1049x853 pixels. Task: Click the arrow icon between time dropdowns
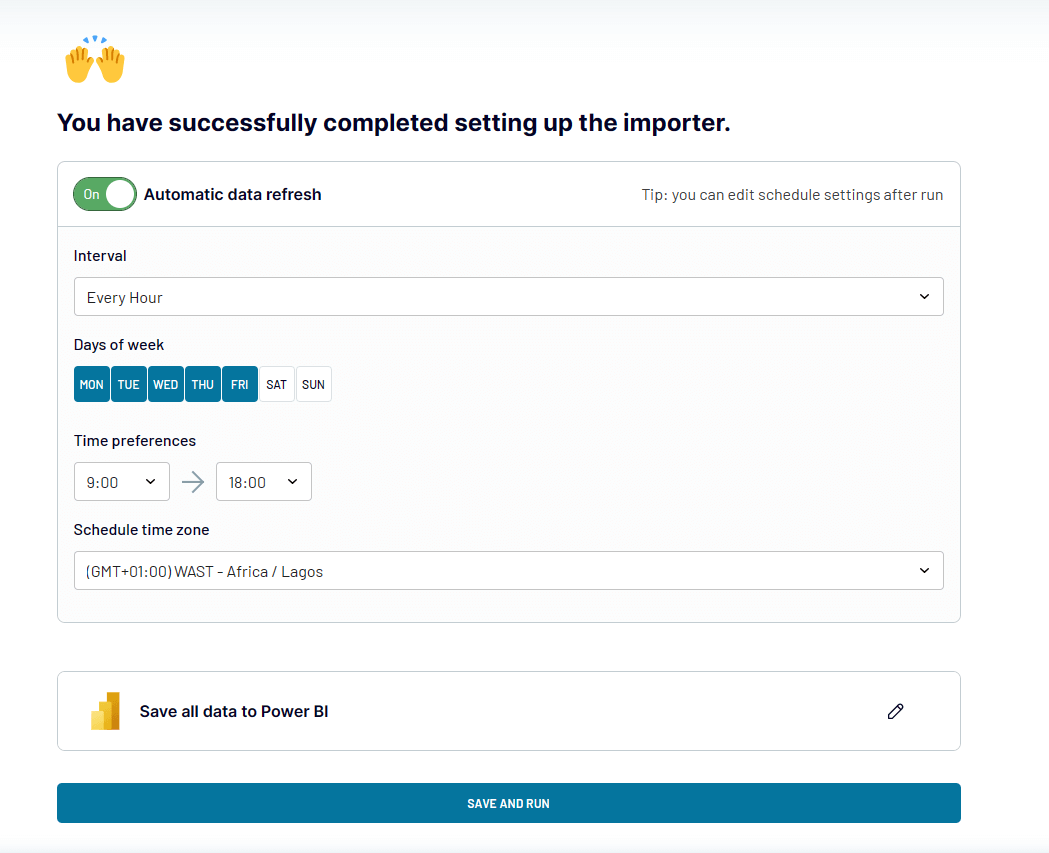(x=193, y=481)
